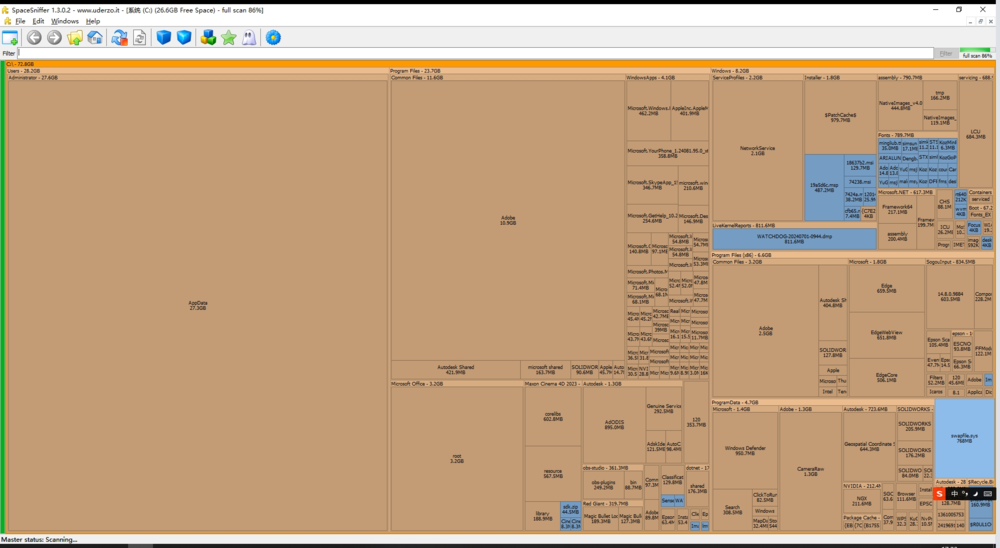Select the Framework64 217.1MB block
The height and width of the screenshot is (548, 1000).
point(897,209)
